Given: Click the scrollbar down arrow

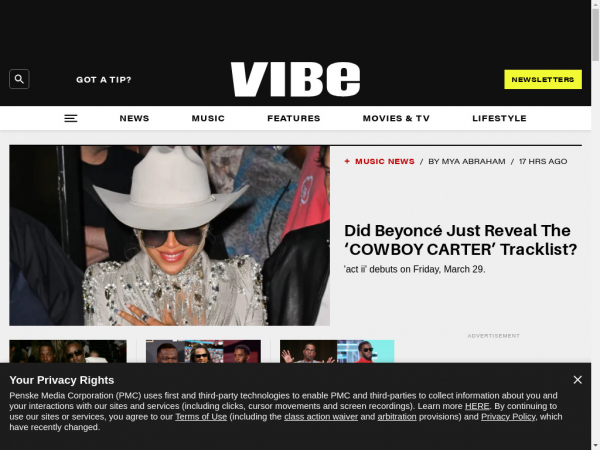Looking at the screenshot, I should click(x=595, y=447).
